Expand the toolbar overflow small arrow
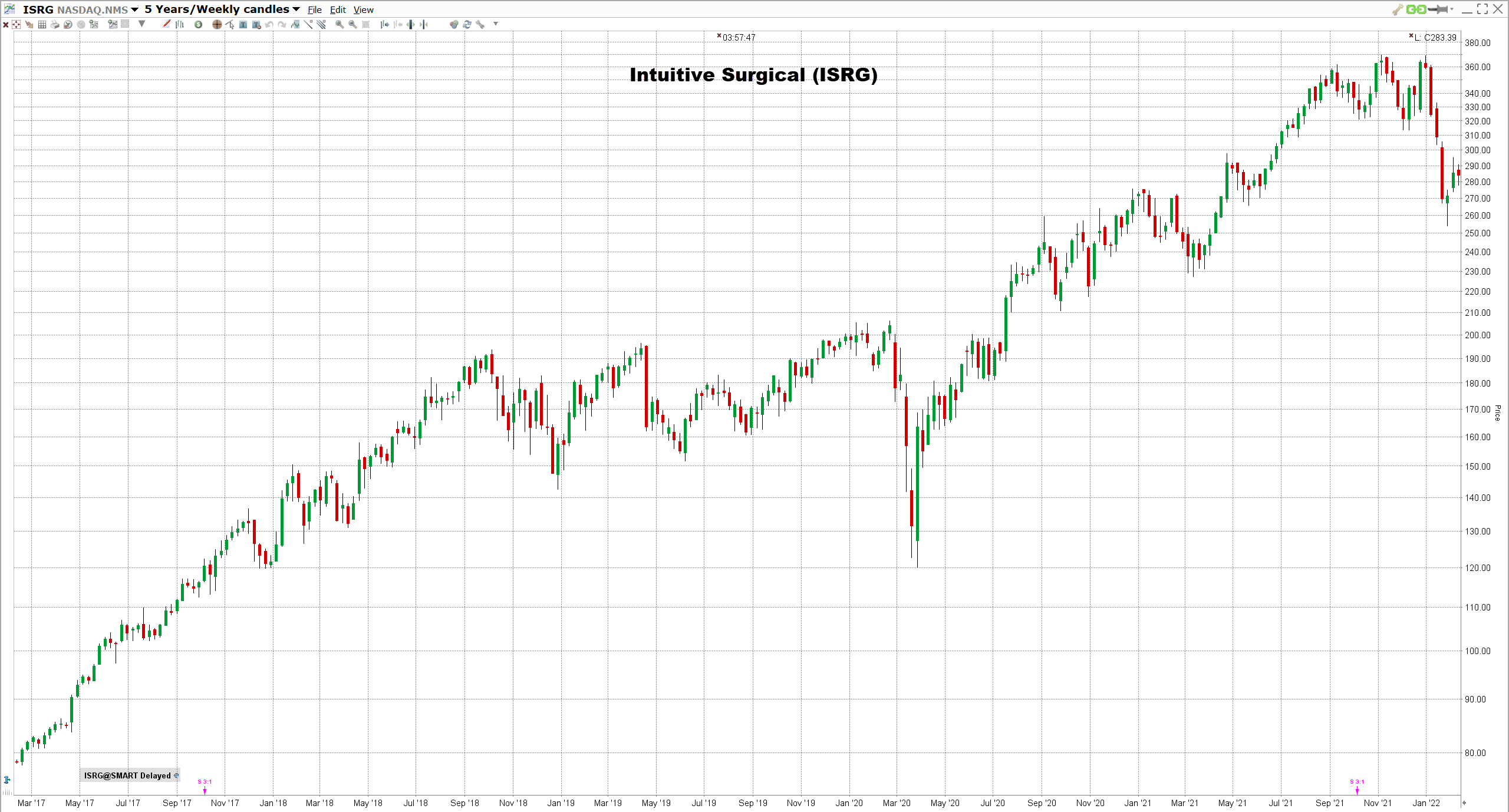The height and width of the screenshot is (812, 1509). click(x=496, y=24)
